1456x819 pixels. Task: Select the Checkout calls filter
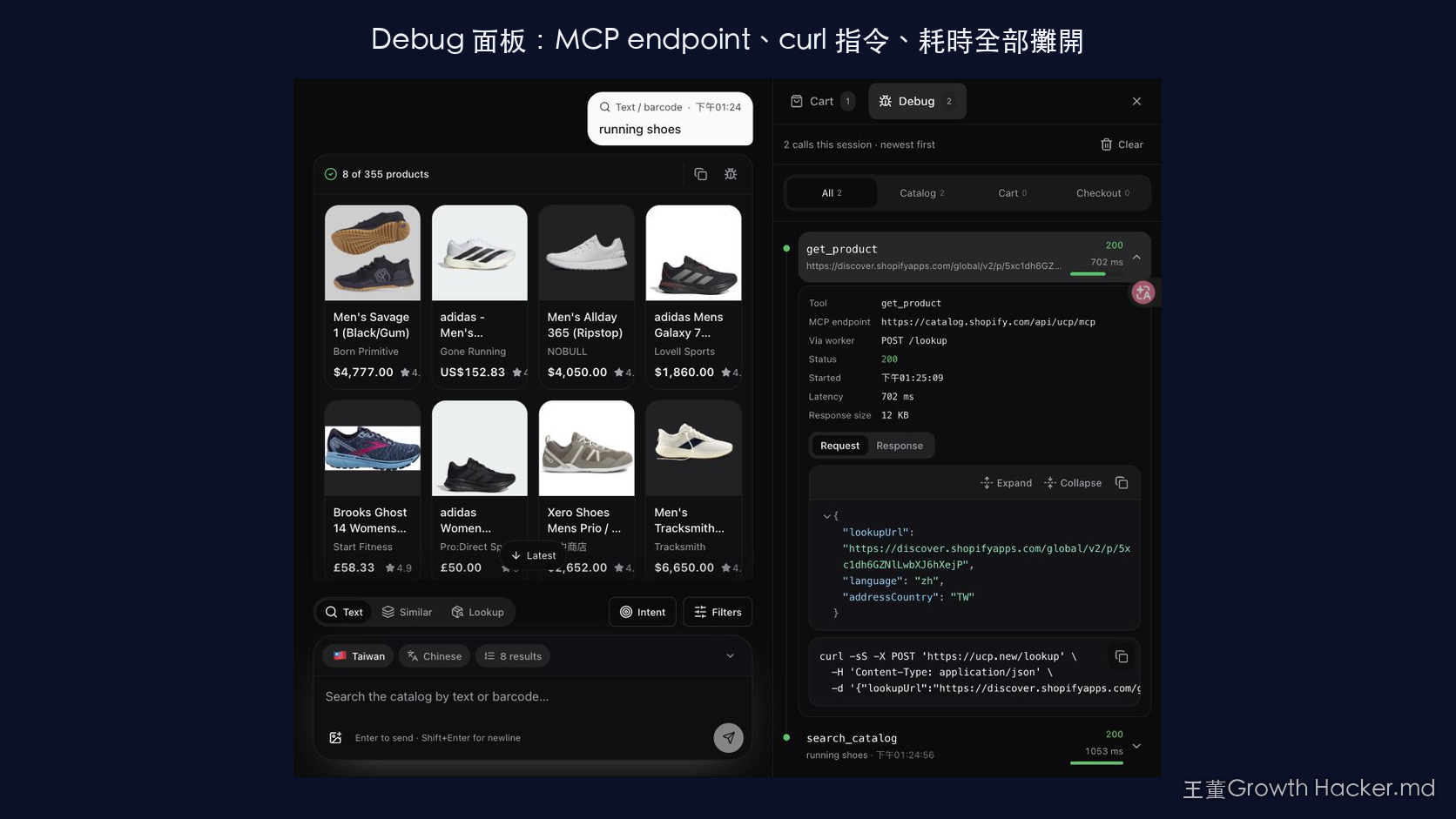tap(1103, 193)
